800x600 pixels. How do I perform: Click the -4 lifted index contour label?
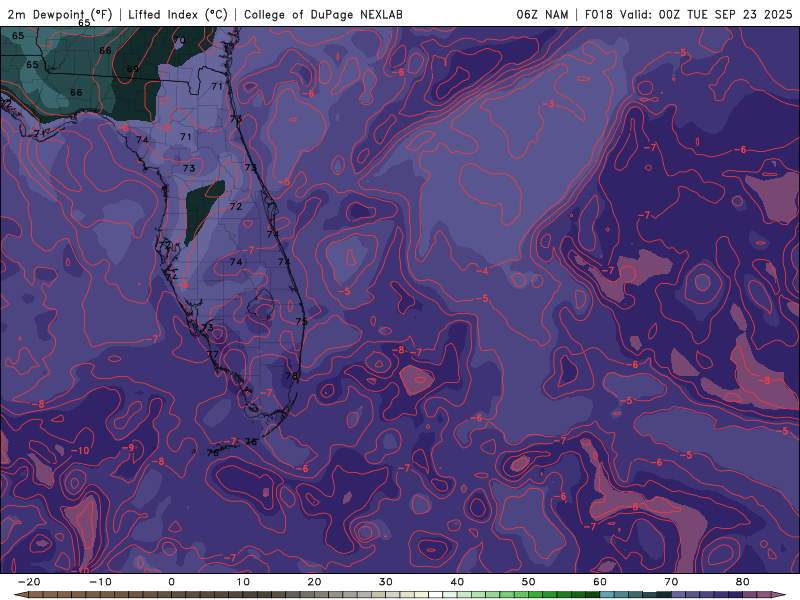pyautogui.click(x=482, y=270)
